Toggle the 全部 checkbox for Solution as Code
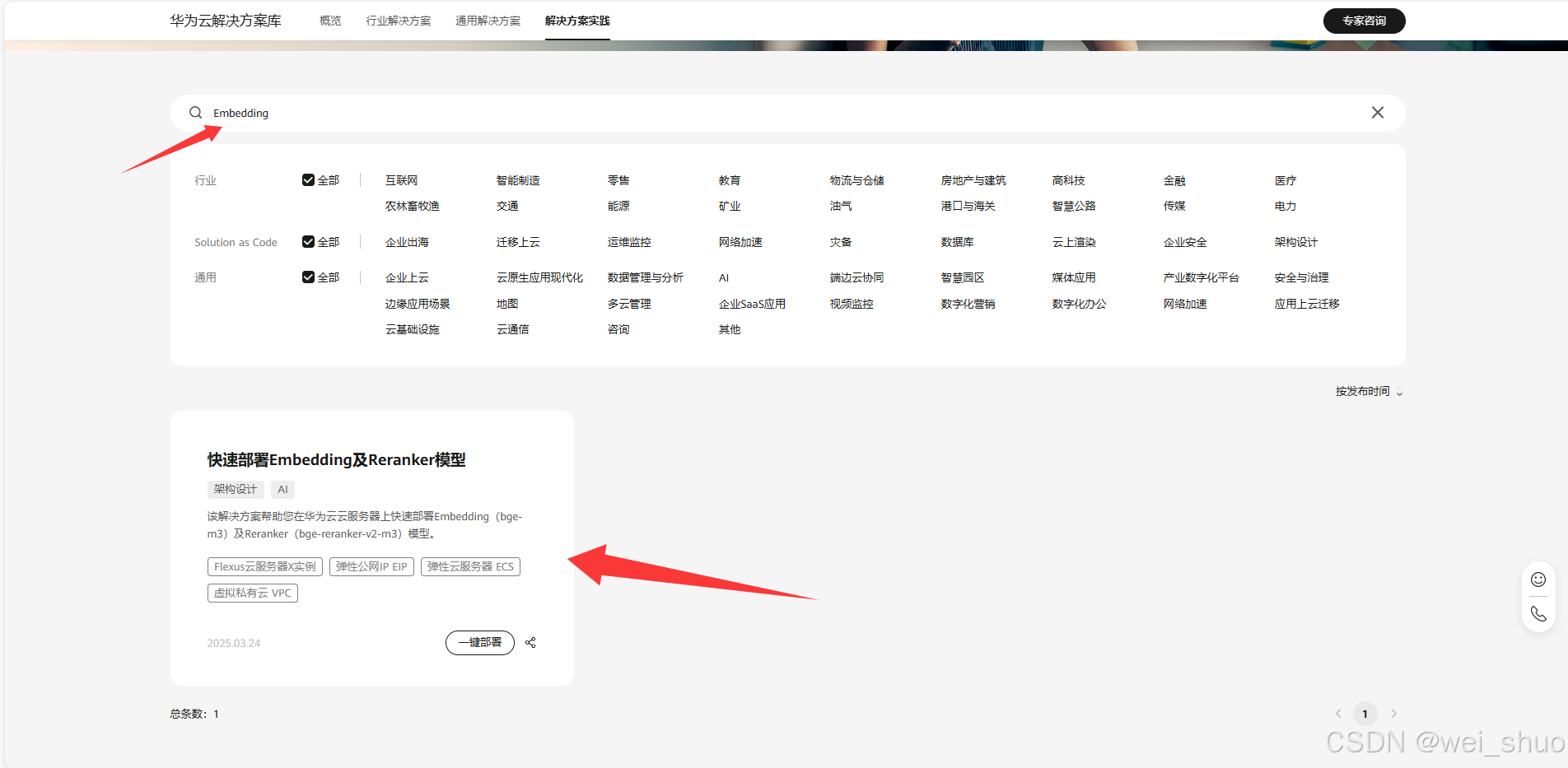Screen dimensions: 1568x768 click(309, 241)
